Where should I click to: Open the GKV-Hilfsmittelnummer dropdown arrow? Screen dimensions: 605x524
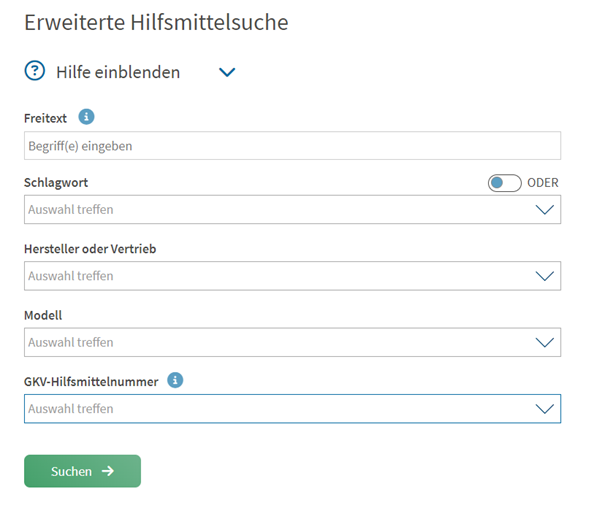[544, 409]
